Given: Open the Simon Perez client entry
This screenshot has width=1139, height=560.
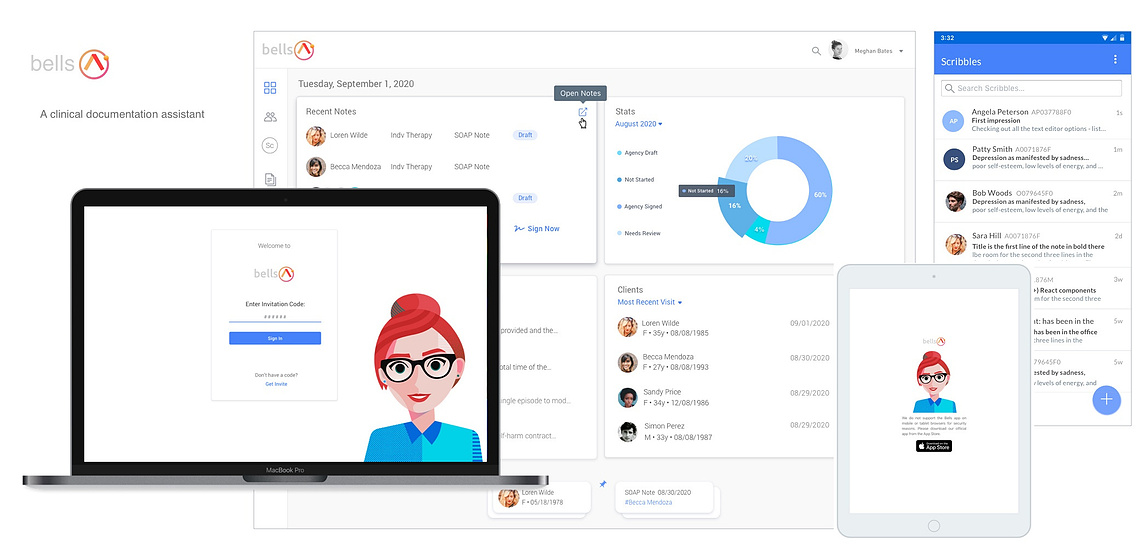Looking at the screenshot, I should coord(723,431).
